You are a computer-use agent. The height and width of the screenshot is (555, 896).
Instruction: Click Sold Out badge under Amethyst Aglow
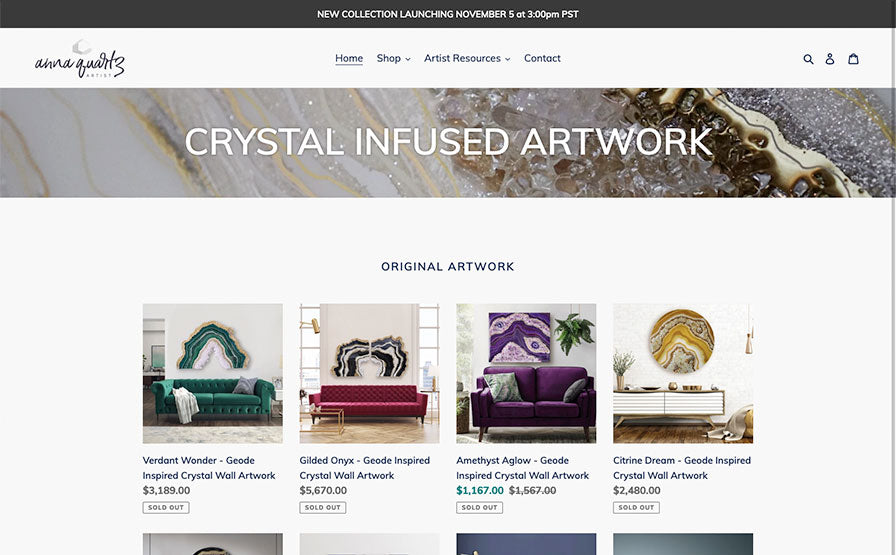479,508
